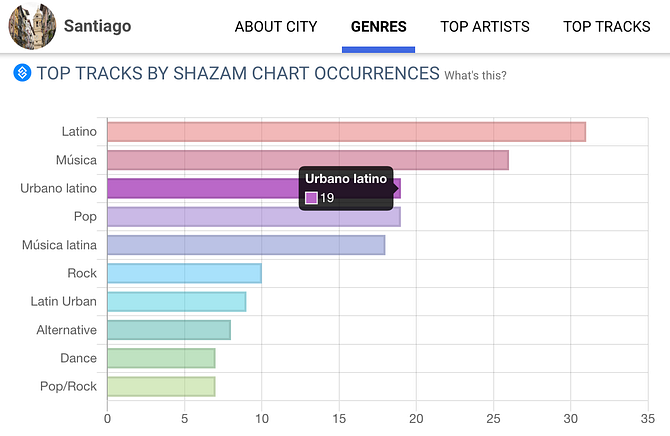670x436 pixels.
Task: Open the TOP ARTISTS tab
Action: pyautogui.click(x=485, y=27)
